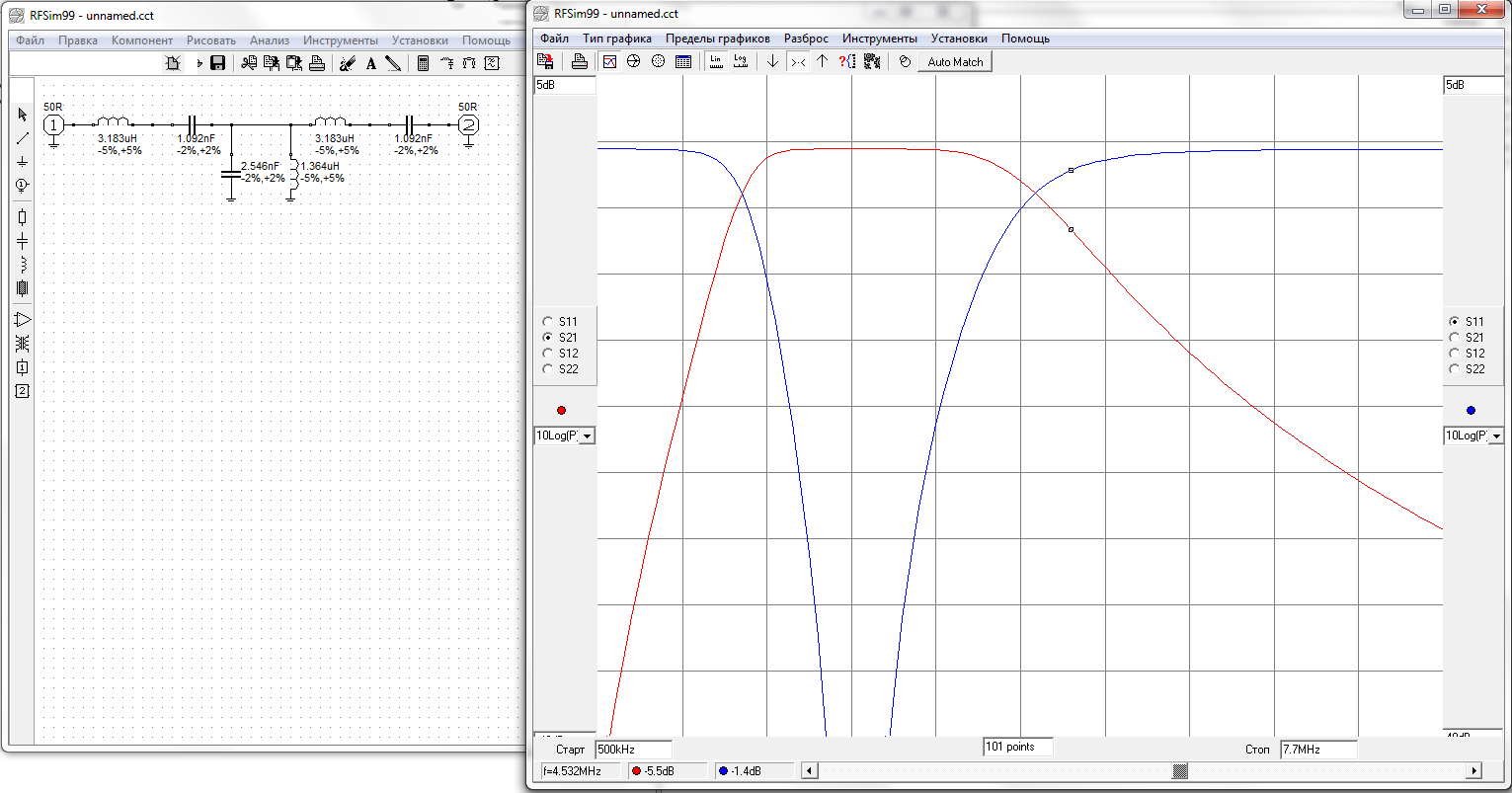Select left axis S12 radio button

pyautogui.click(x=549, y=354)
